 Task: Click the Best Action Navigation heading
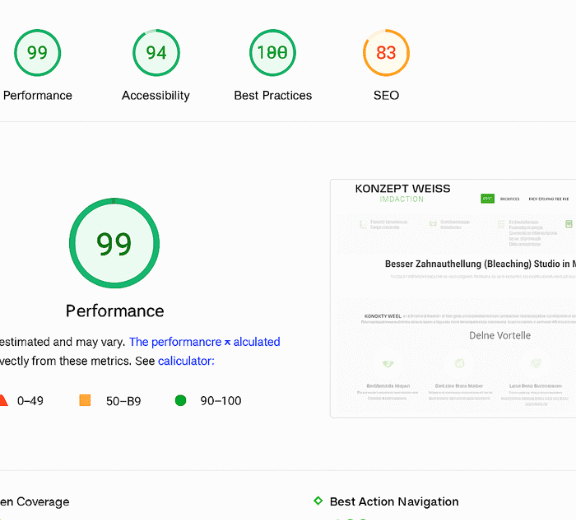click(x=394, y=502)
